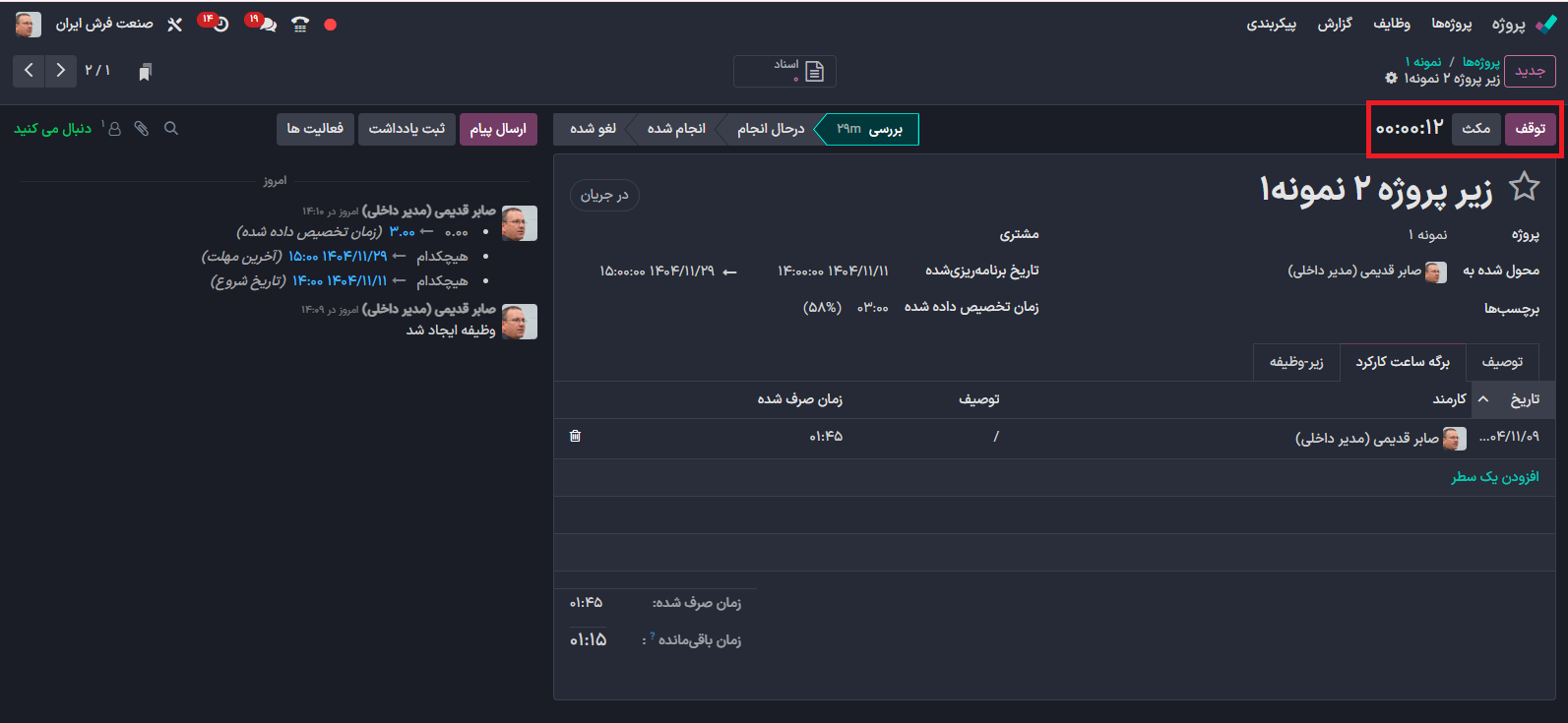
Task: Open the 'صنعت فرش ایران' company switcher
Action: click(x=104, y=24)
